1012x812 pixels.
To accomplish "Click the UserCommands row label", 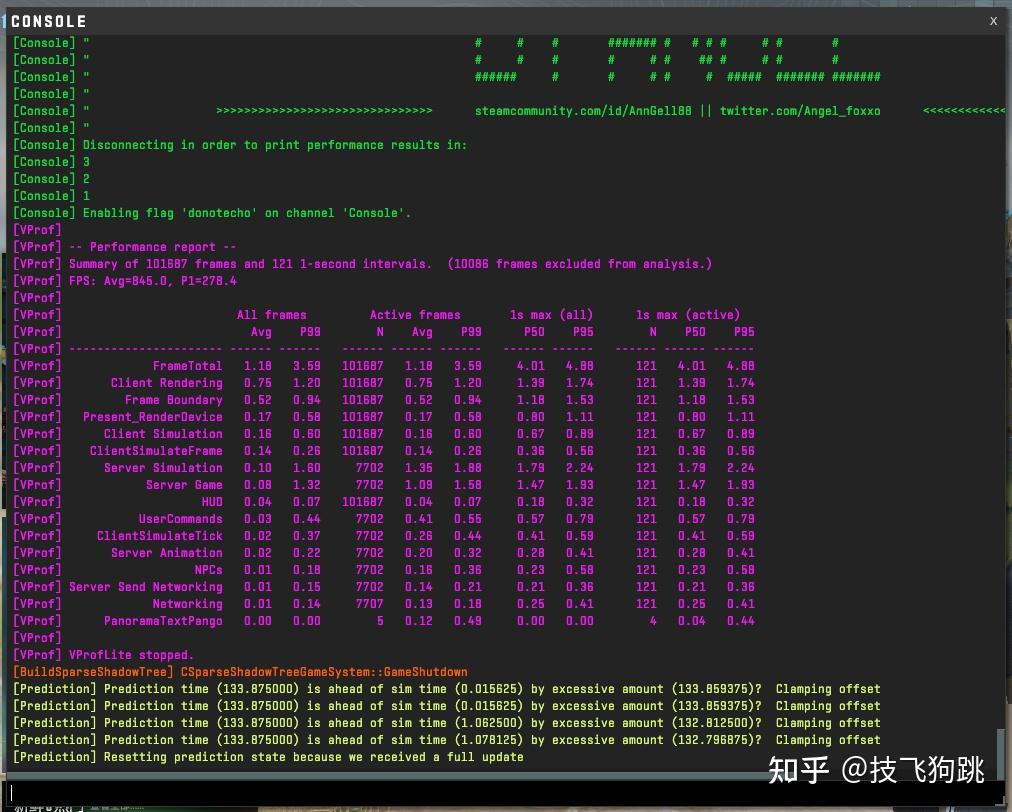I will click(180, 519).
